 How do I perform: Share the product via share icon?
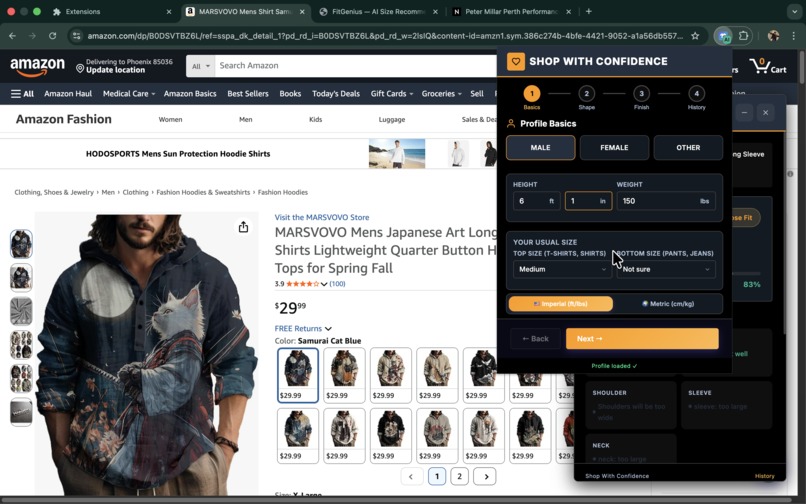pos(243,227)
